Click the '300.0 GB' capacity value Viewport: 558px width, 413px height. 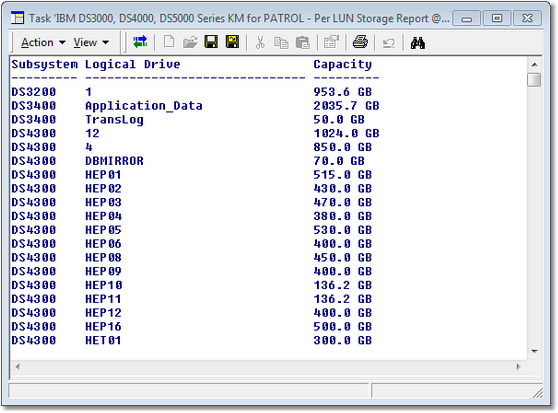click(343, 340)
